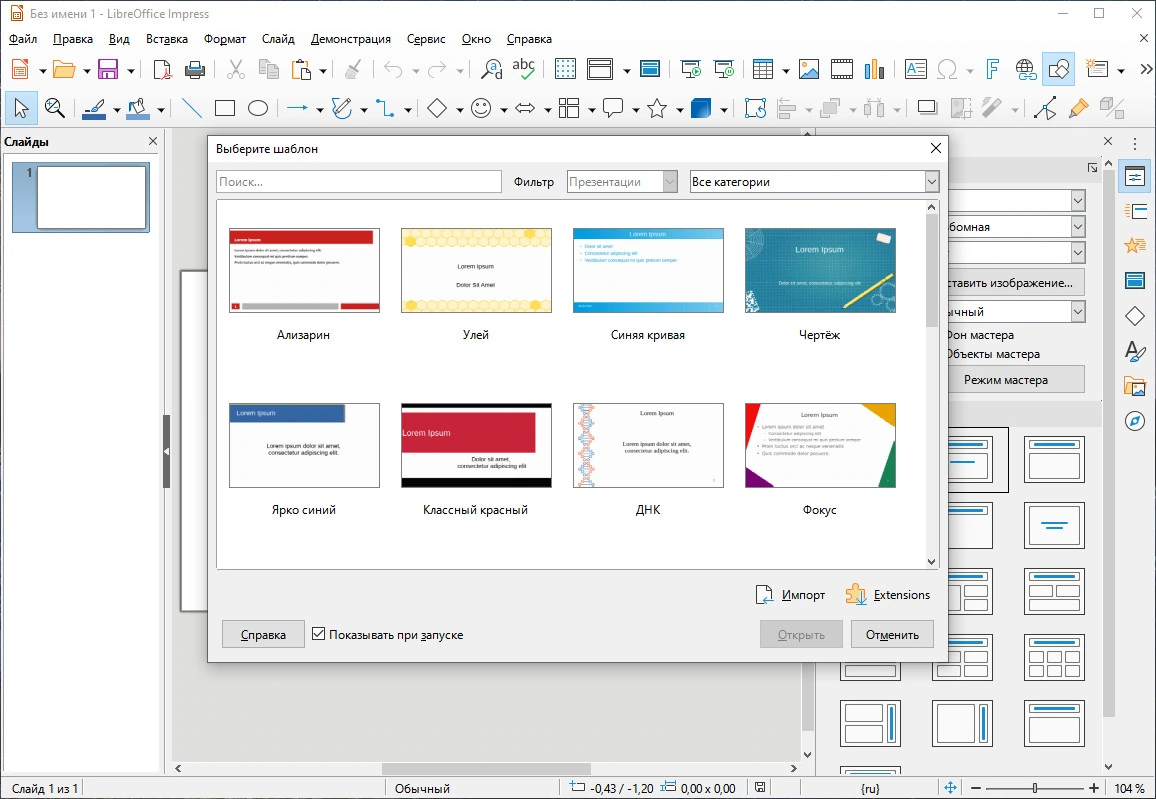1156x799 pixels.
Task: Open the Сервис menu
Action: click(x=426, y=39)
